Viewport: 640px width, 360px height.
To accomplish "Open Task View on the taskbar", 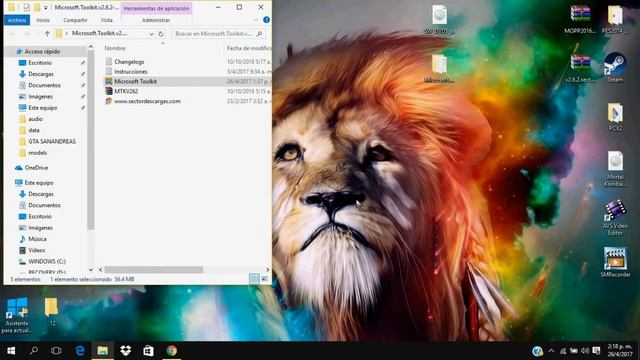I will click(56, 351).
